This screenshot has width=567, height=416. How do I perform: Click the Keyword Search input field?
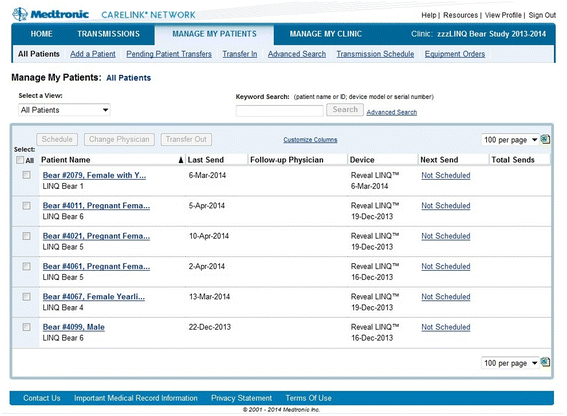point(280,110)
